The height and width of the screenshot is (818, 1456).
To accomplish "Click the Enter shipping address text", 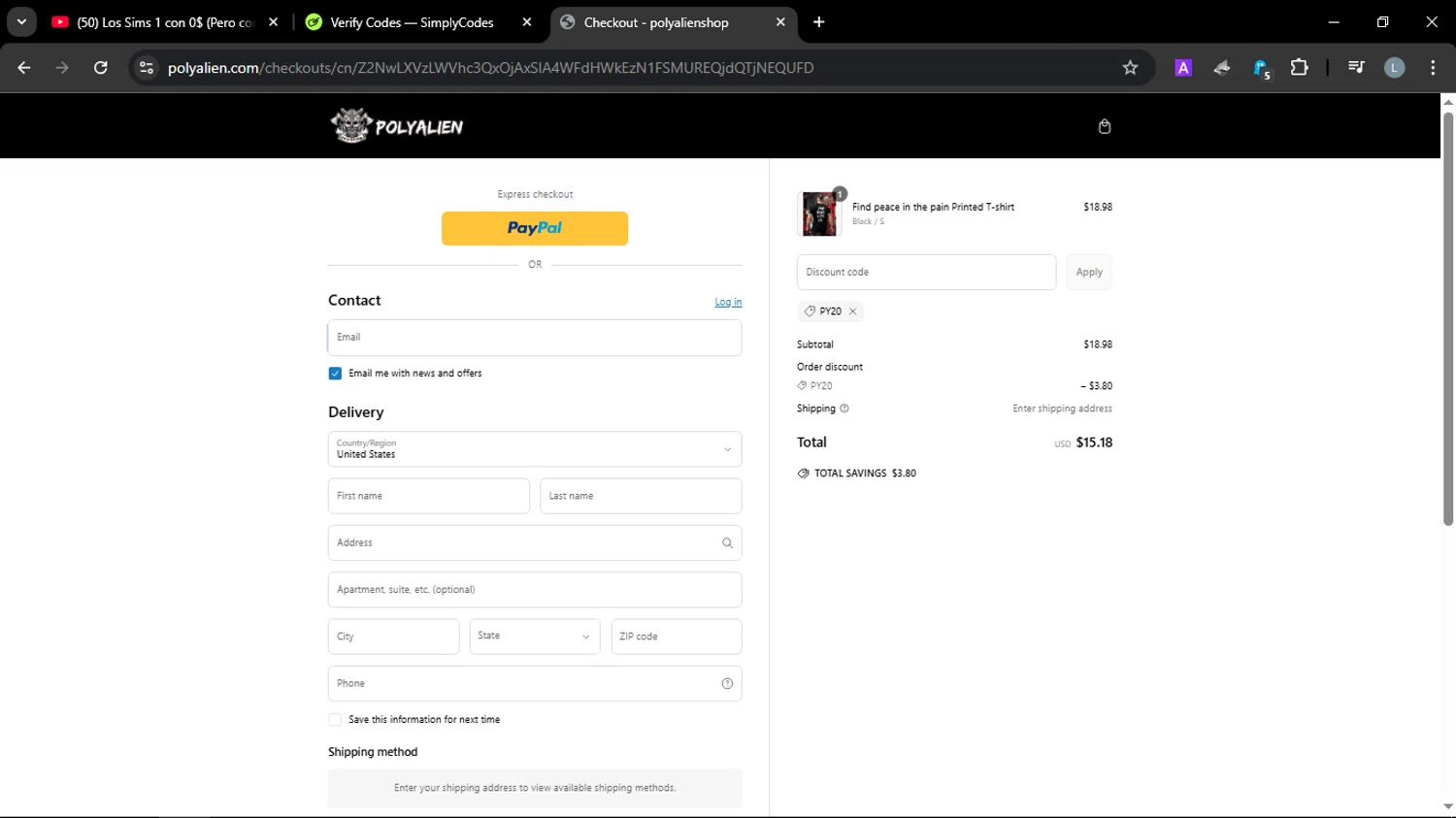I will (1062, 409).
